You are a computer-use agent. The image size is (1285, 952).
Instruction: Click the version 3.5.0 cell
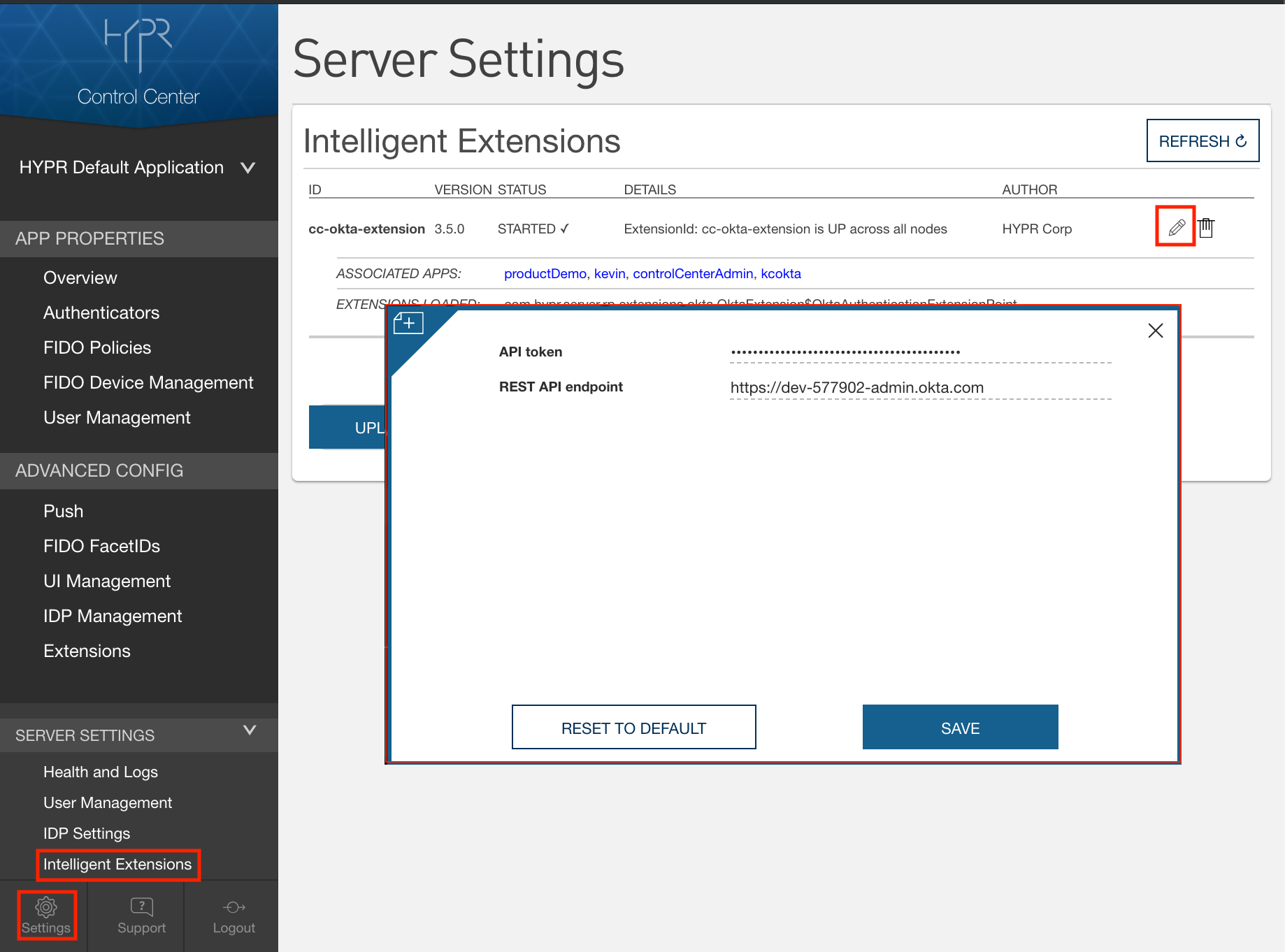click(450, 229)
